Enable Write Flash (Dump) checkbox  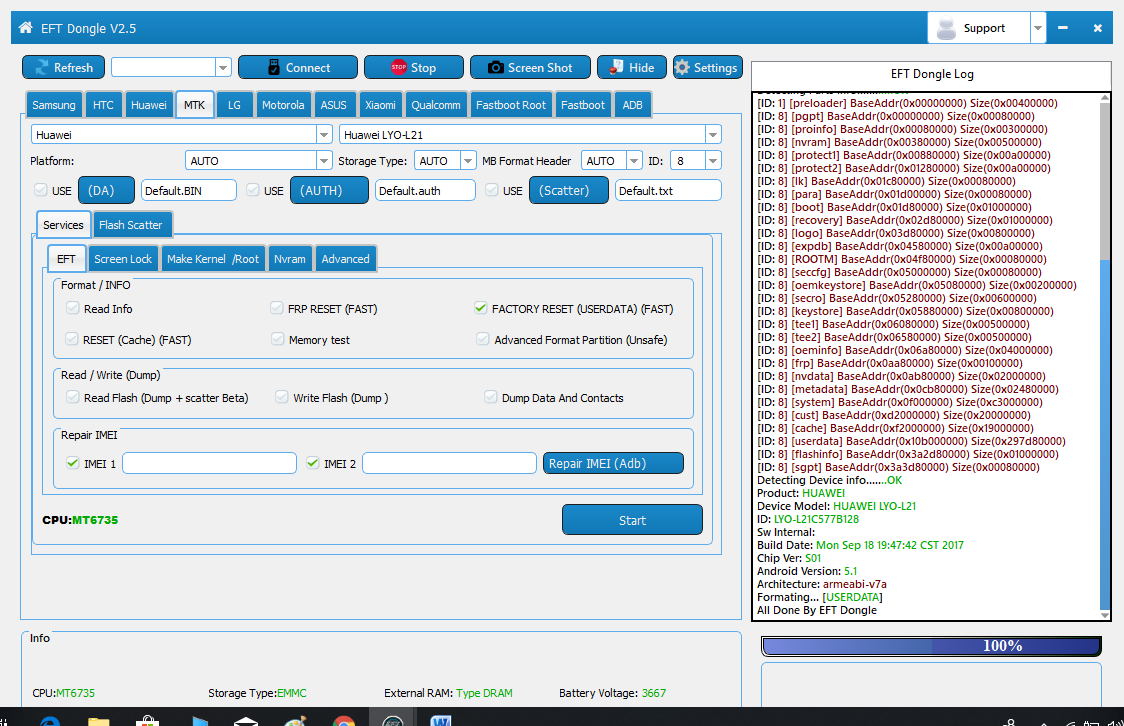tap(282, 397)
